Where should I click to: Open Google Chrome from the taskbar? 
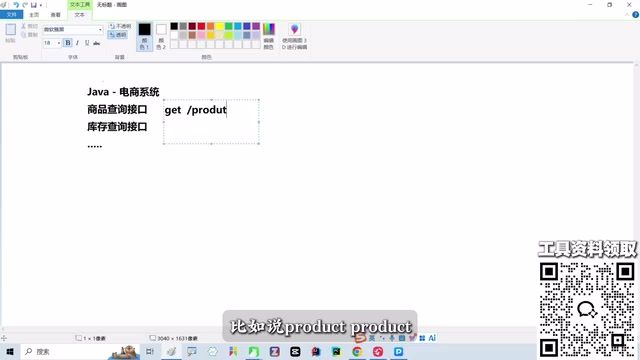(357, 351)
